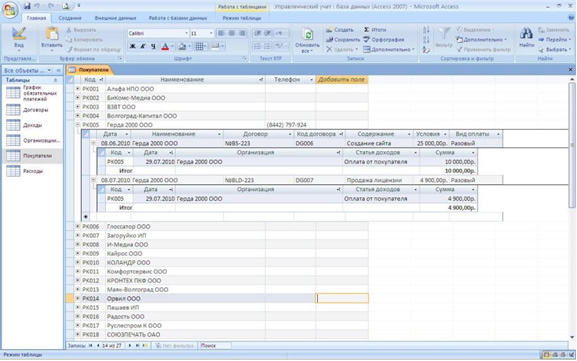The height and width of the screenshot is (361, 577).
Task: Open Режим таблицы ribbon tab
Action: [242, 18]
